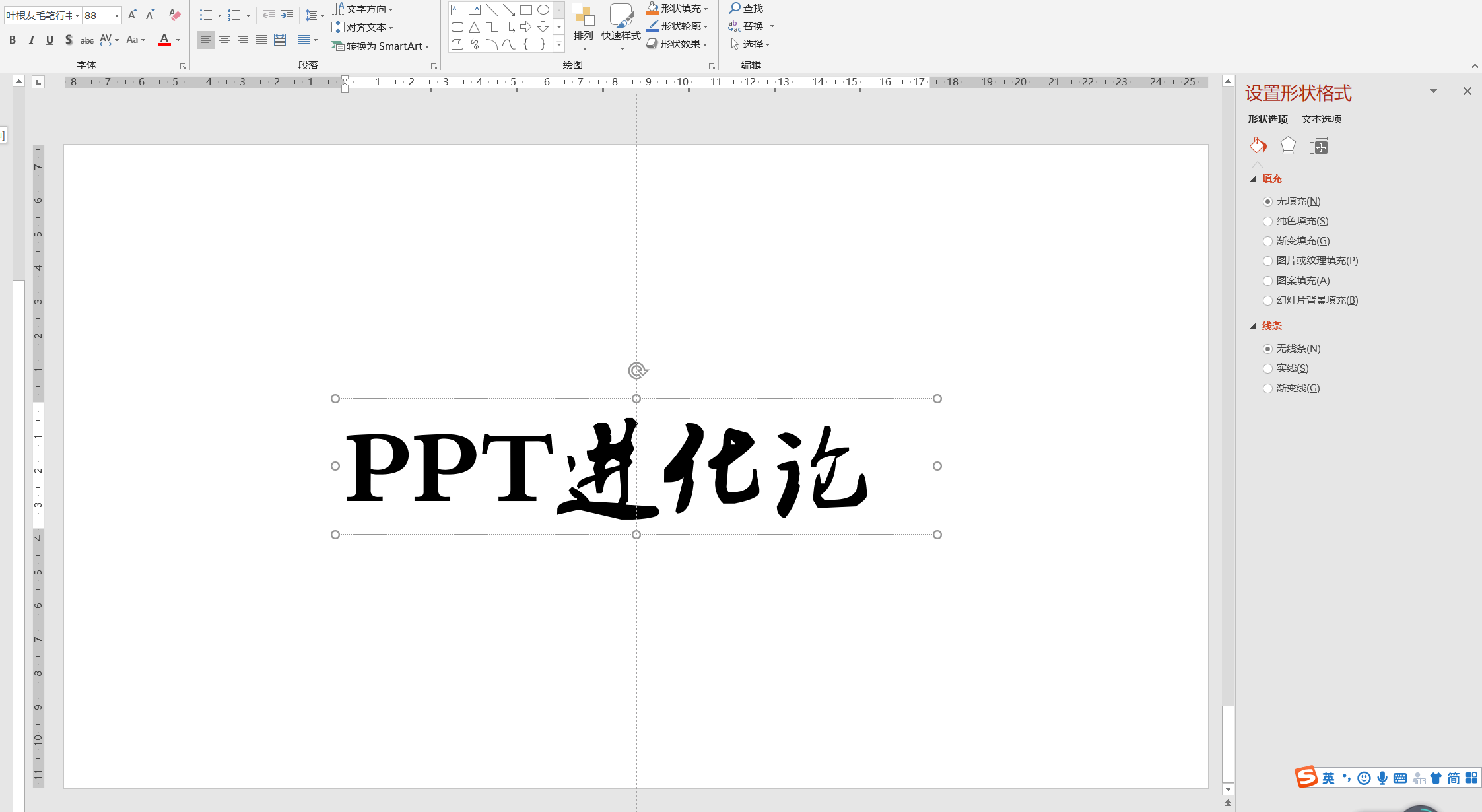Image resolution: width=1482 pixels, height=812 pixels.
Task: Open the font size dropdown
Action: click(117, 15)
